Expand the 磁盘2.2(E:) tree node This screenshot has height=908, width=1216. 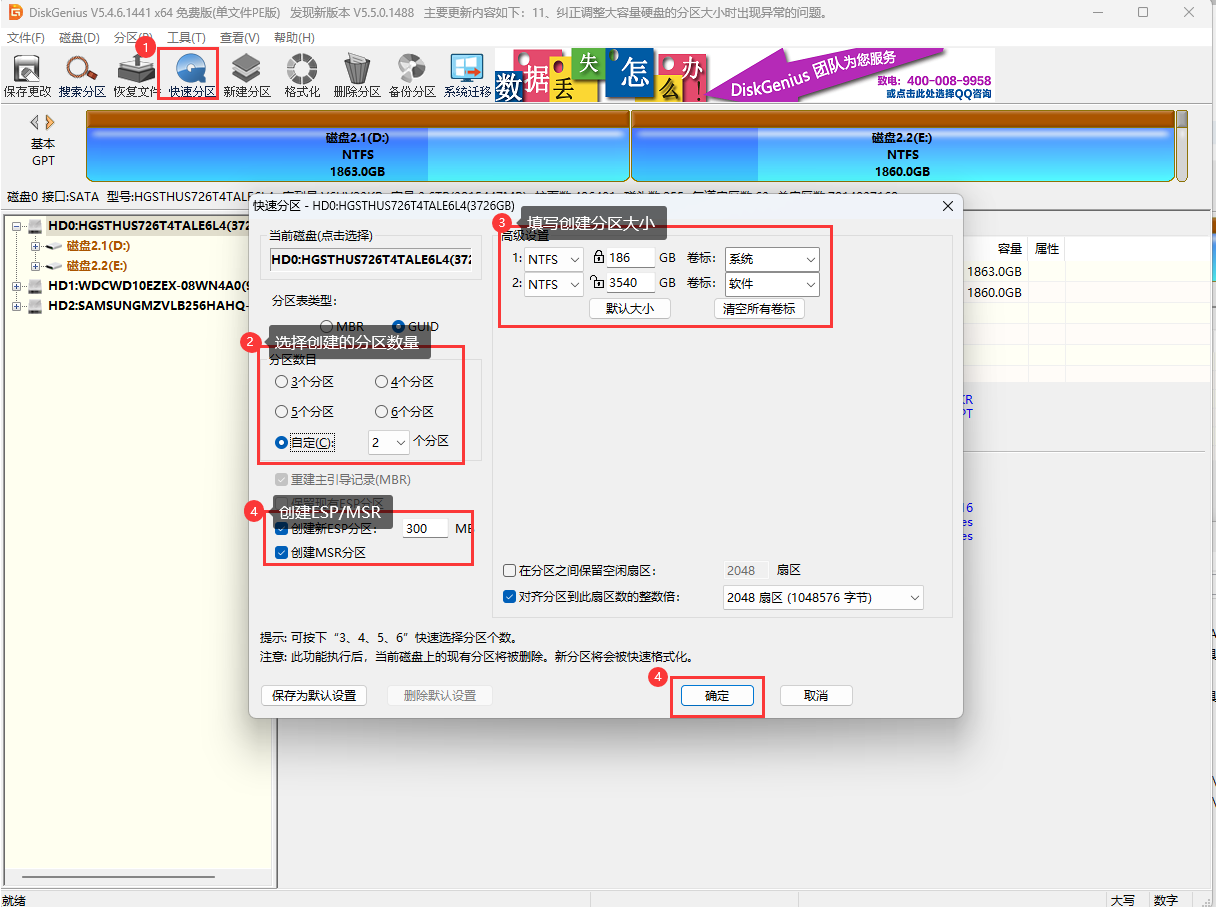pos(35,266)
